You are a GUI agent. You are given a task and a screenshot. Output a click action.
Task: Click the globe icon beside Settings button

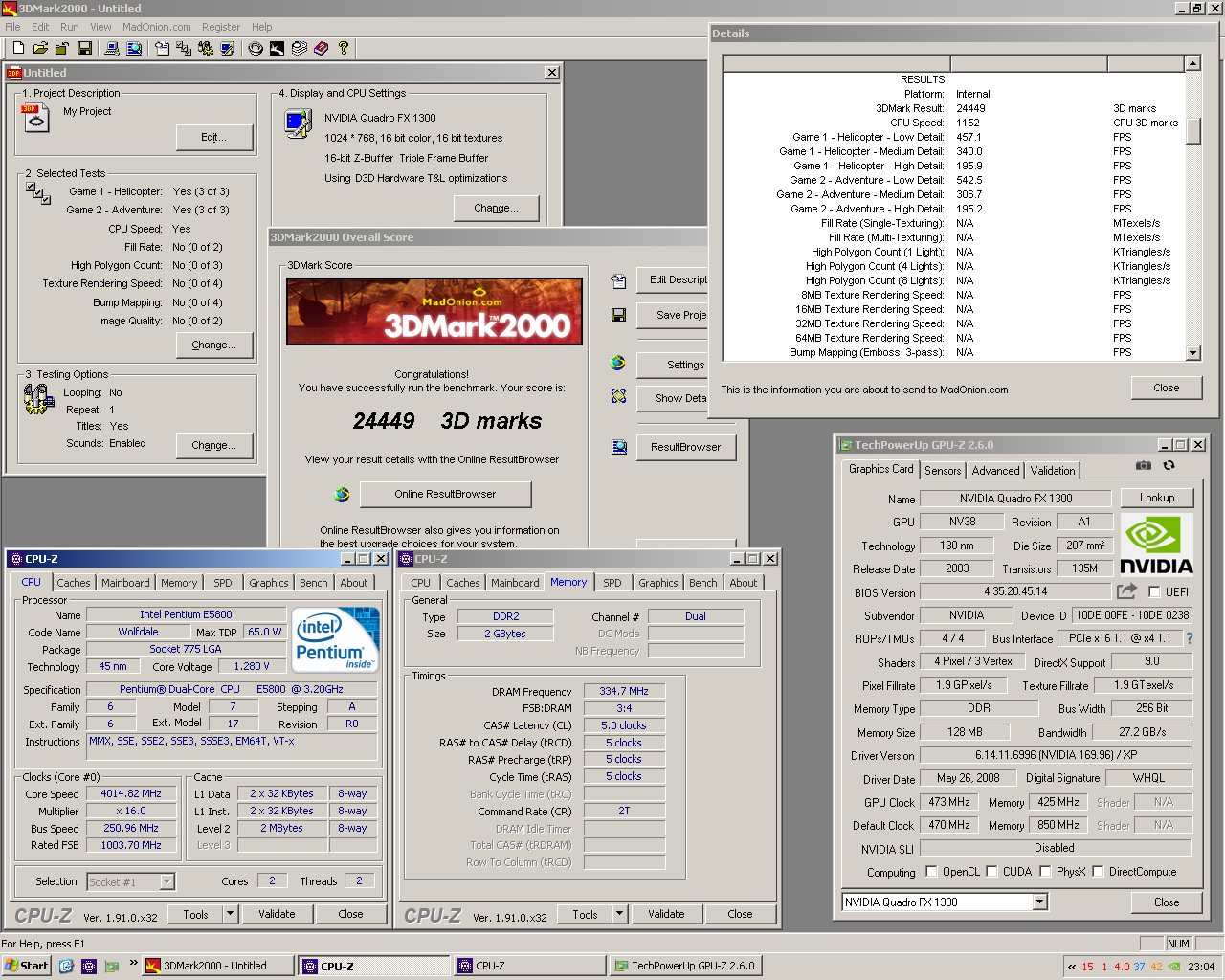pyautogui.click(x=618, y=363)
